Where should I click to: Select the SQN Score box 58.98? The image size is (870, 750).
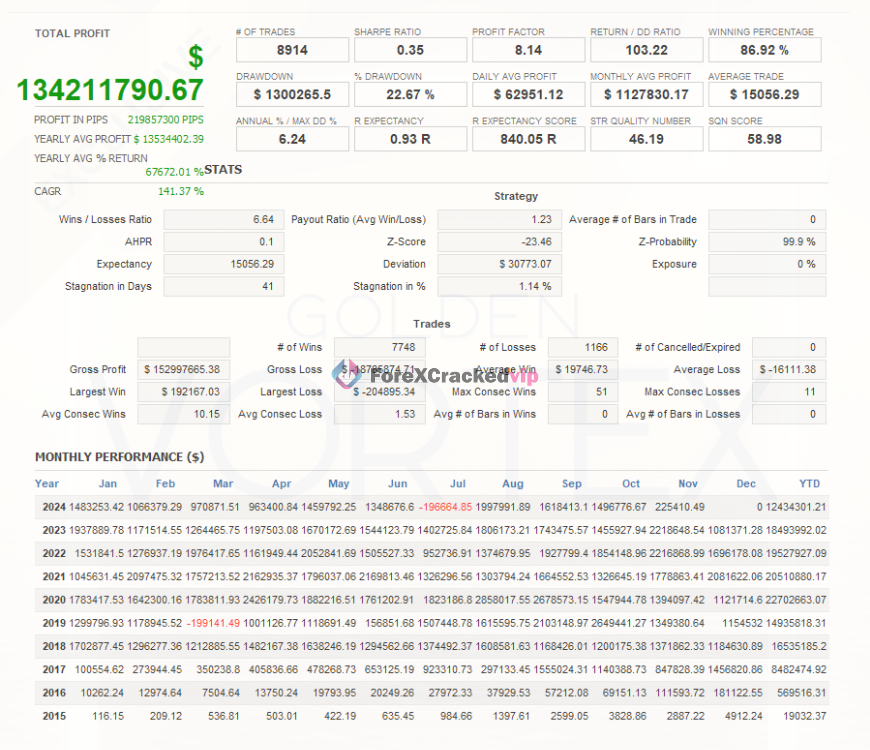(764, 138)
